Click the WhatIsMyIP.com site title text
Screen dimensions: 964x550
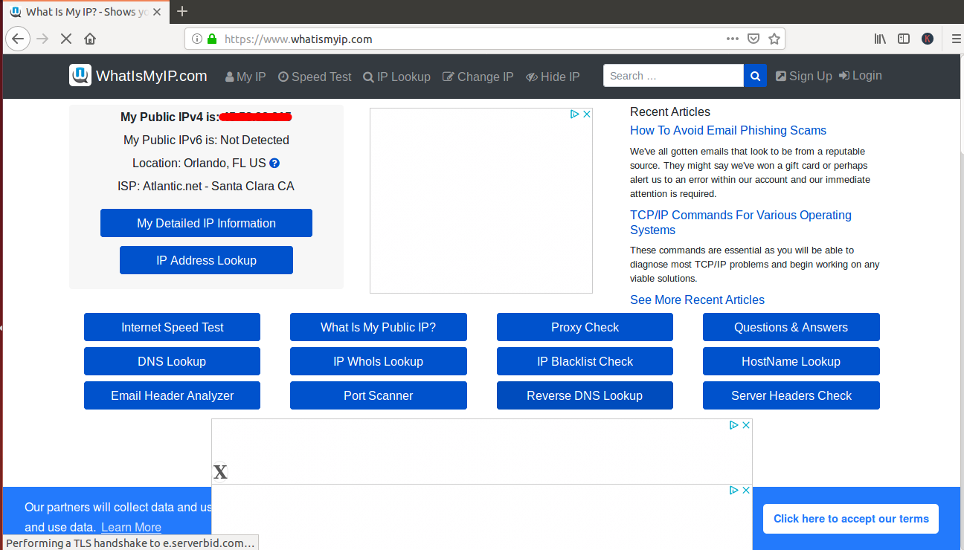(151, 76)
